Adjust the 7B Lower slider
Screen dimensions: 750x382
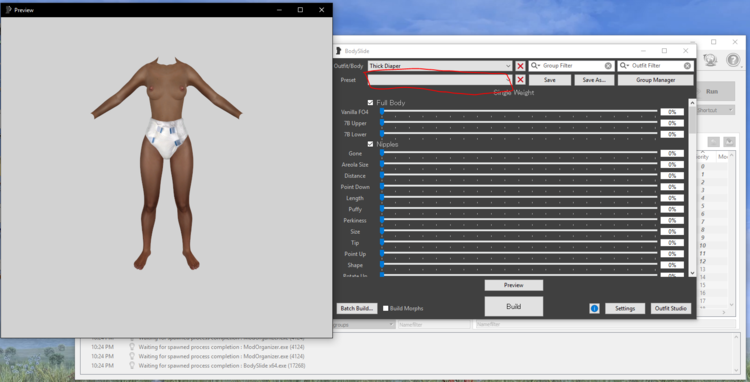point(519,134)
